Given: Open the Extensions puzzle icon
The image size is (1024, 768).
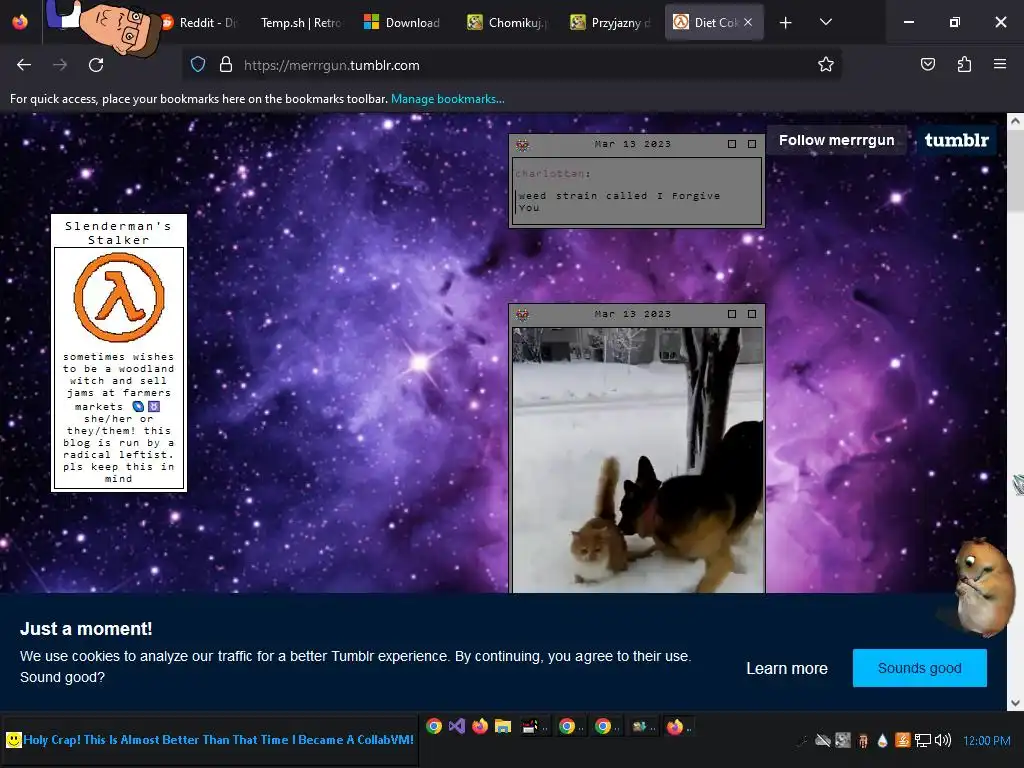Looking at the screenshot, I should click(964, 64).
